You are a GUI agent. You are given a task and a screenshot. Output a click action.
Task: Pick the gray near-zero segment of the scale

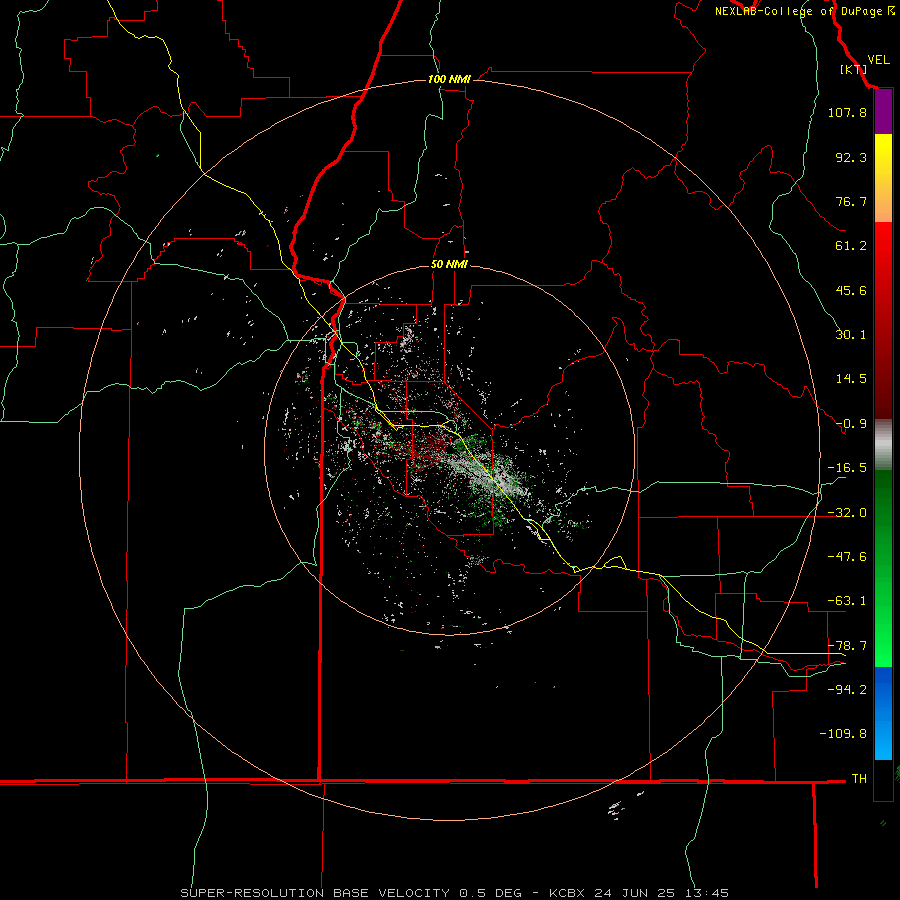tap(883, 445)
